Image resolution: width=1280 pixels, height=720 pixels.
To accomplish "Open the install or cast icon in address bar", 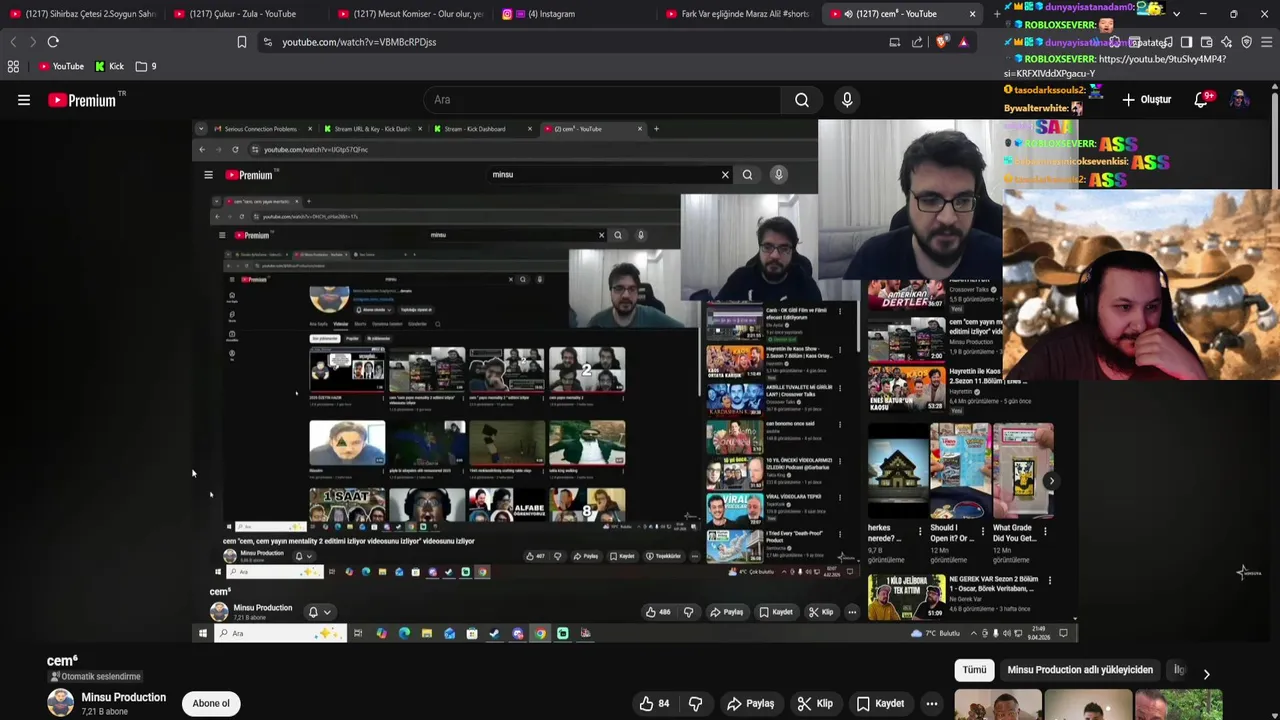I will 895,42.
